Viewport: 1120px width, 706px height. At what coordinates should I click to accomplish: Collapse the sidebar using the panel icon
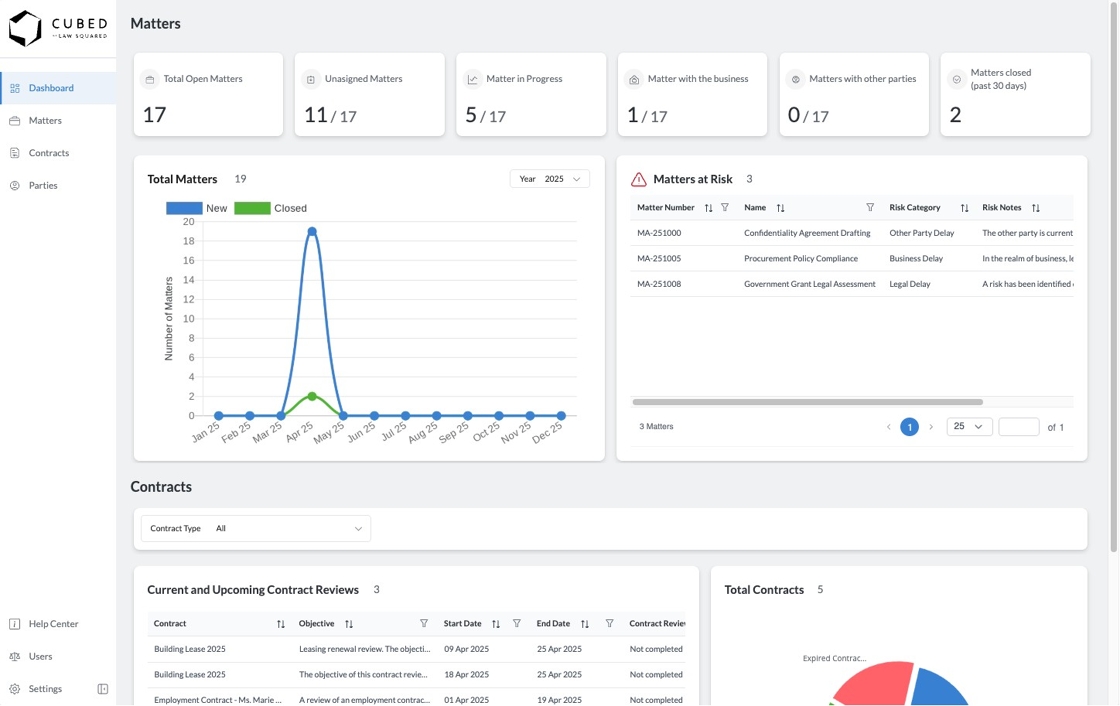point(102,689)
